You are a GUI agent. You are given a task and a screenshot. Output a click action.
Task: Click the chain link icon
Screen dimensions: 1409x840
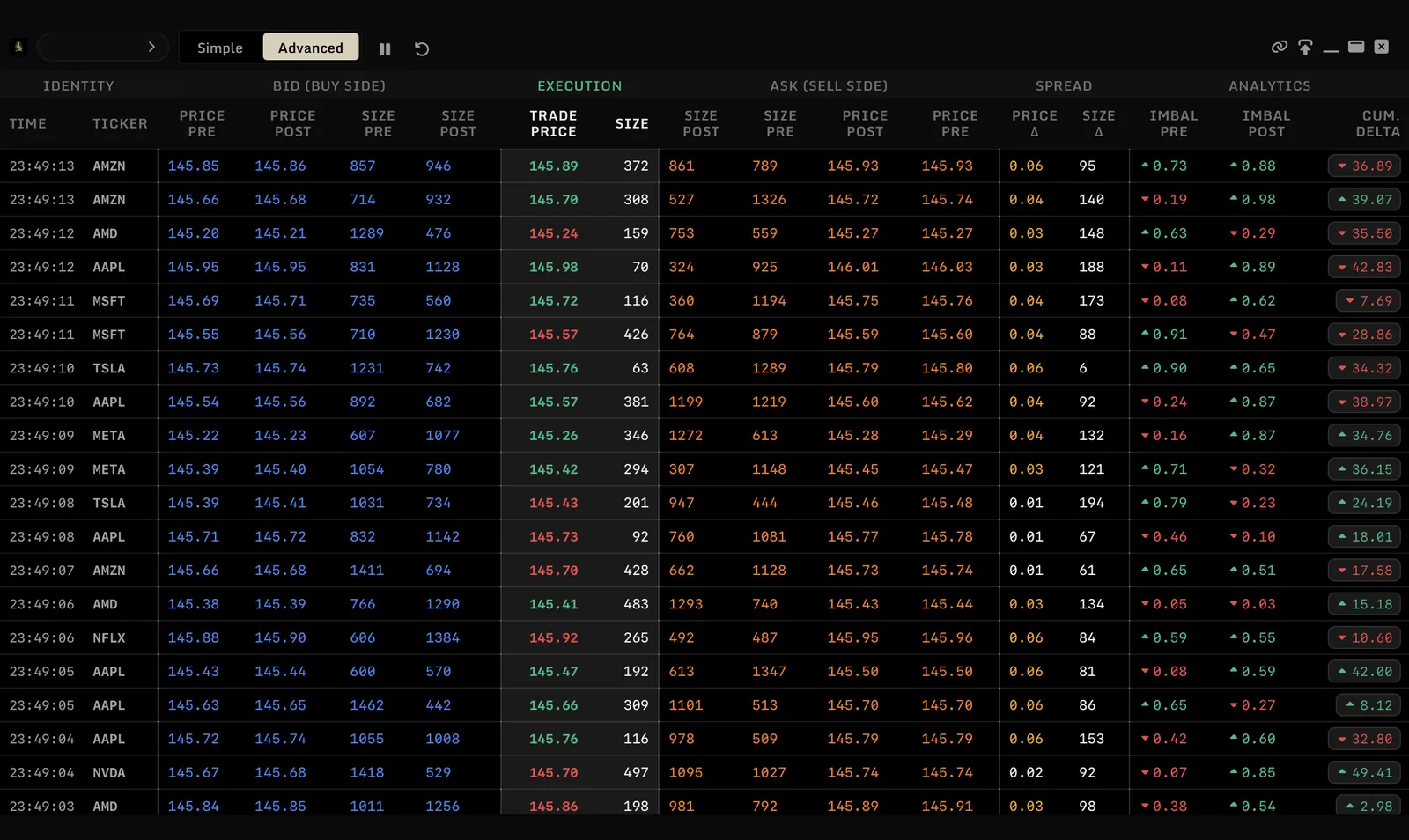pos(1280,47)
